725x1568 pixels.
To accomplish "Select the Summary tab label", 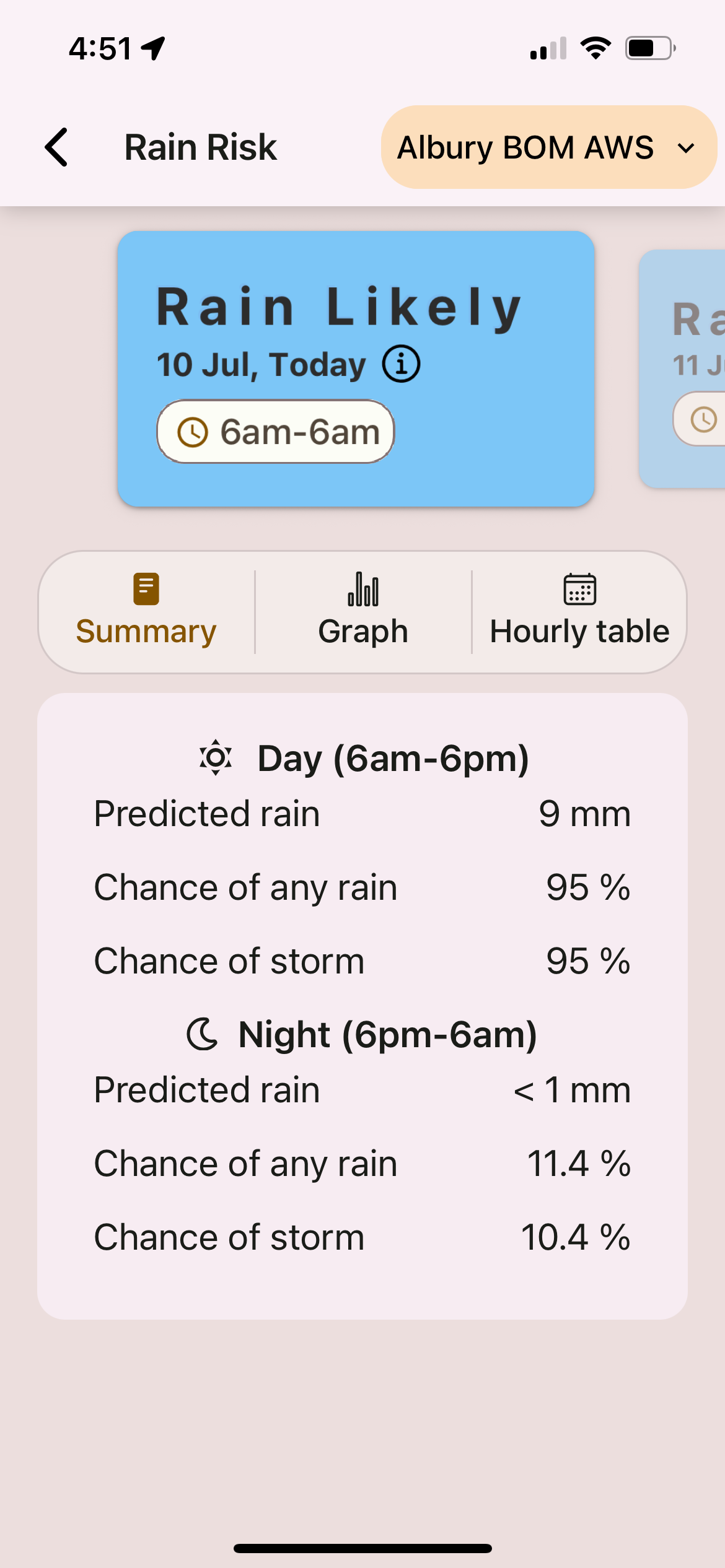I will click(146, 632).
